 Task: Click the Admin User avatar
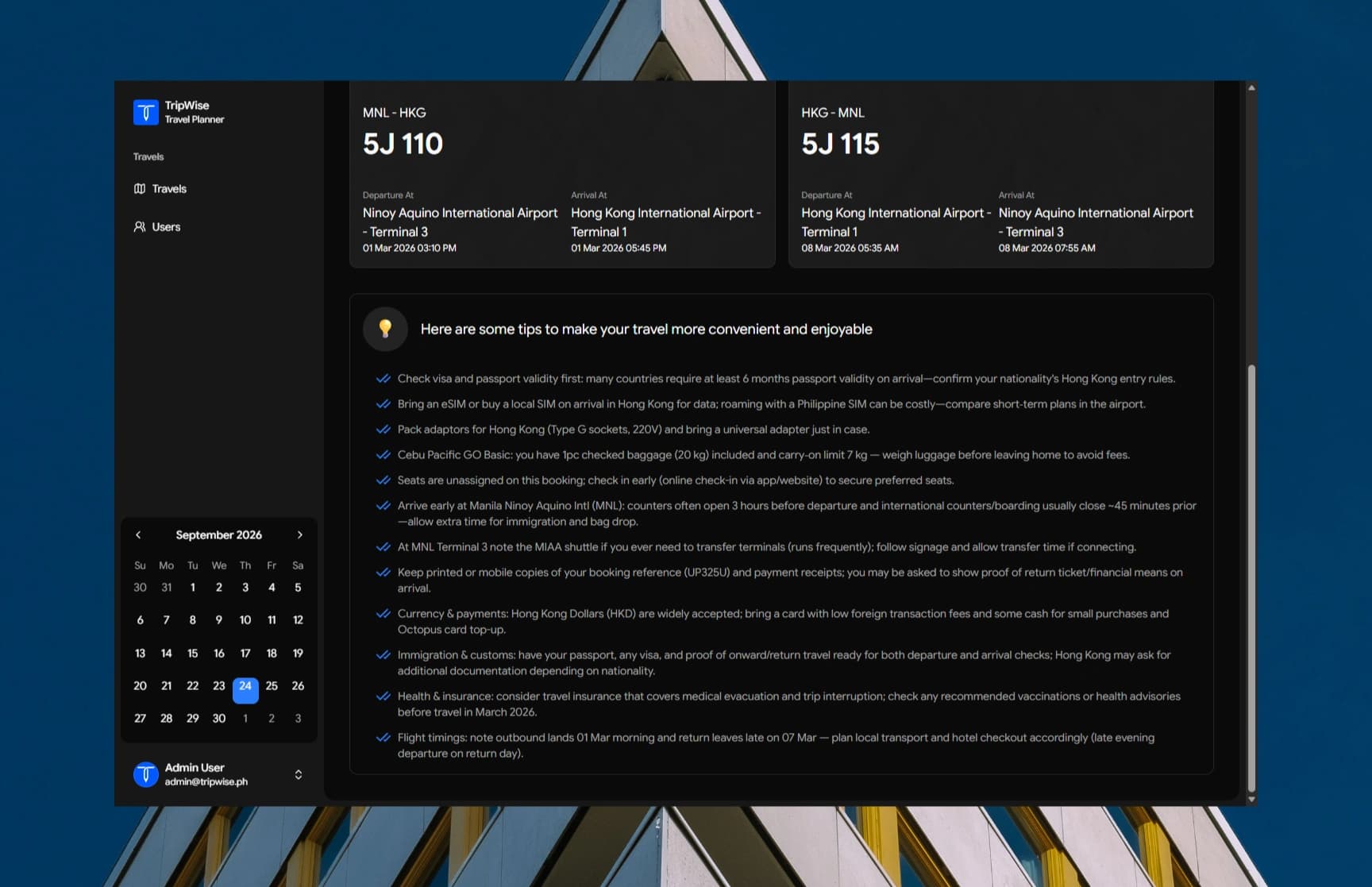point(146,774)
